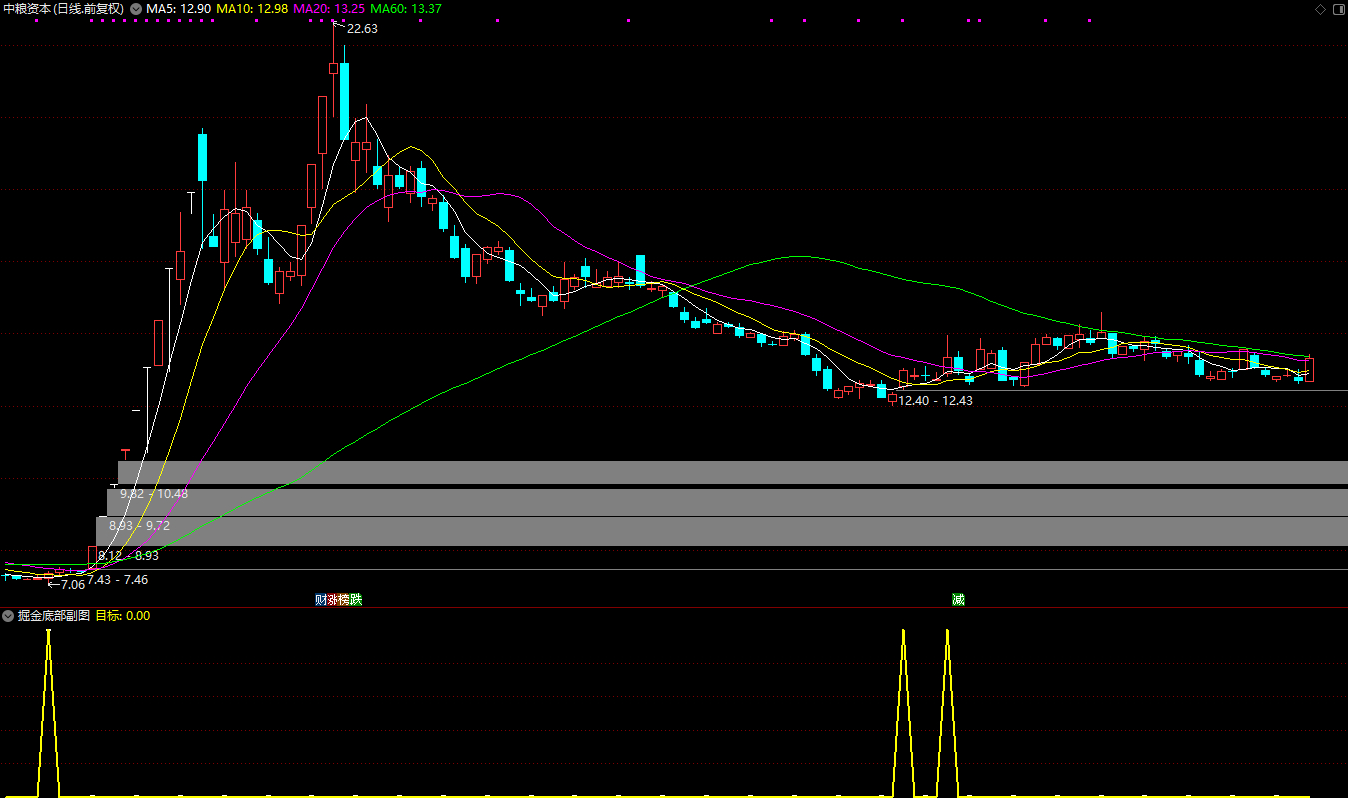
Task: Select the MA5 moving average label
Action: click(178, 8)
